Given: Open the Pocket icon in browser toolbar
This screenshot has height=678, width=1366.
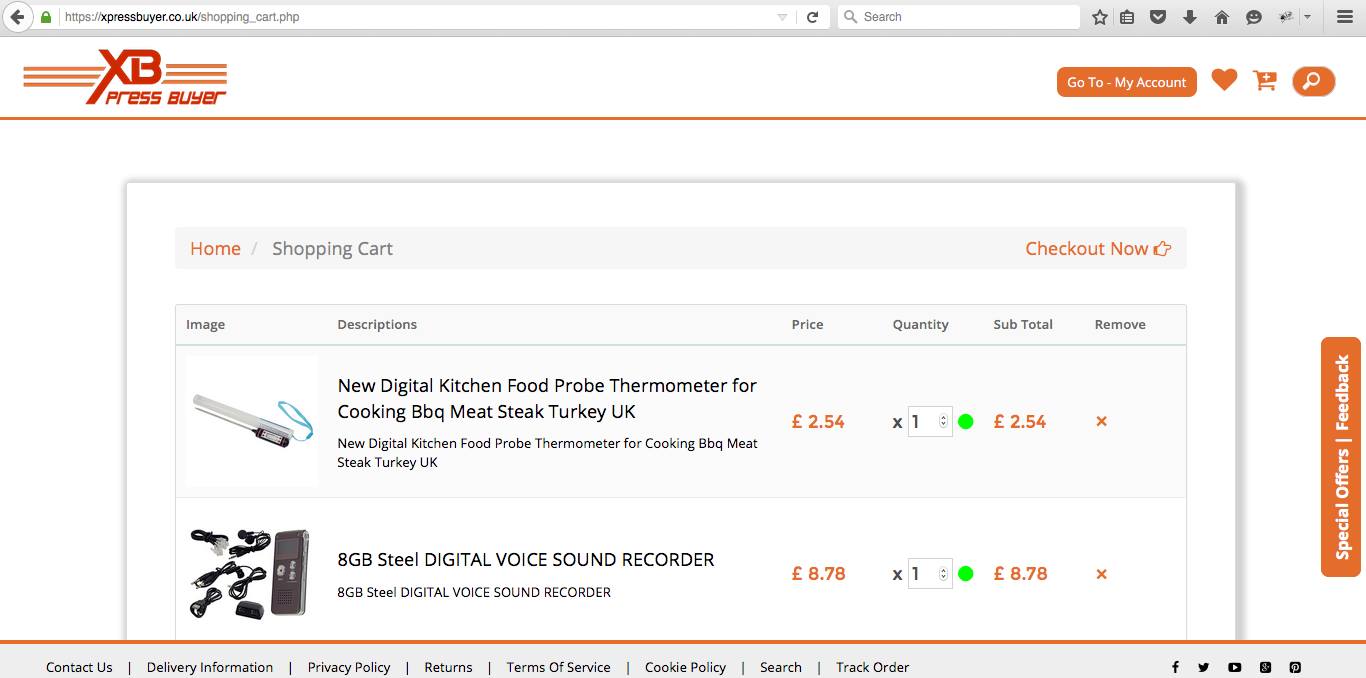Looking at the screenshot, I should click(x=1158, y=17).
